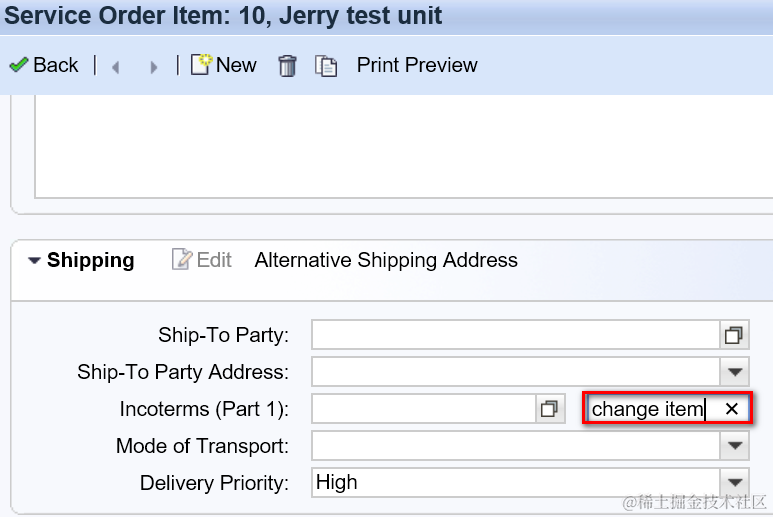
Task: Open Ship-To Party Address dropdown
Action: click(x=735, y=372)
